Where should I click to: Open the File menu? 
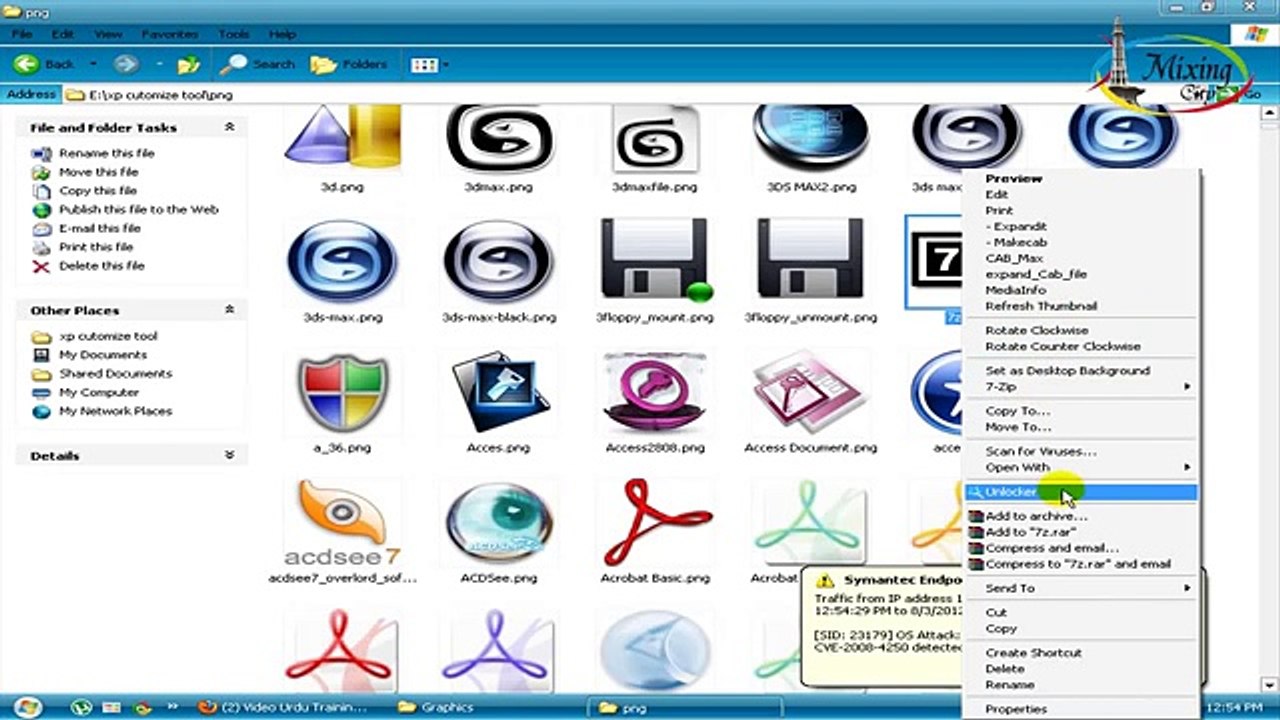[x=21, y=34]
